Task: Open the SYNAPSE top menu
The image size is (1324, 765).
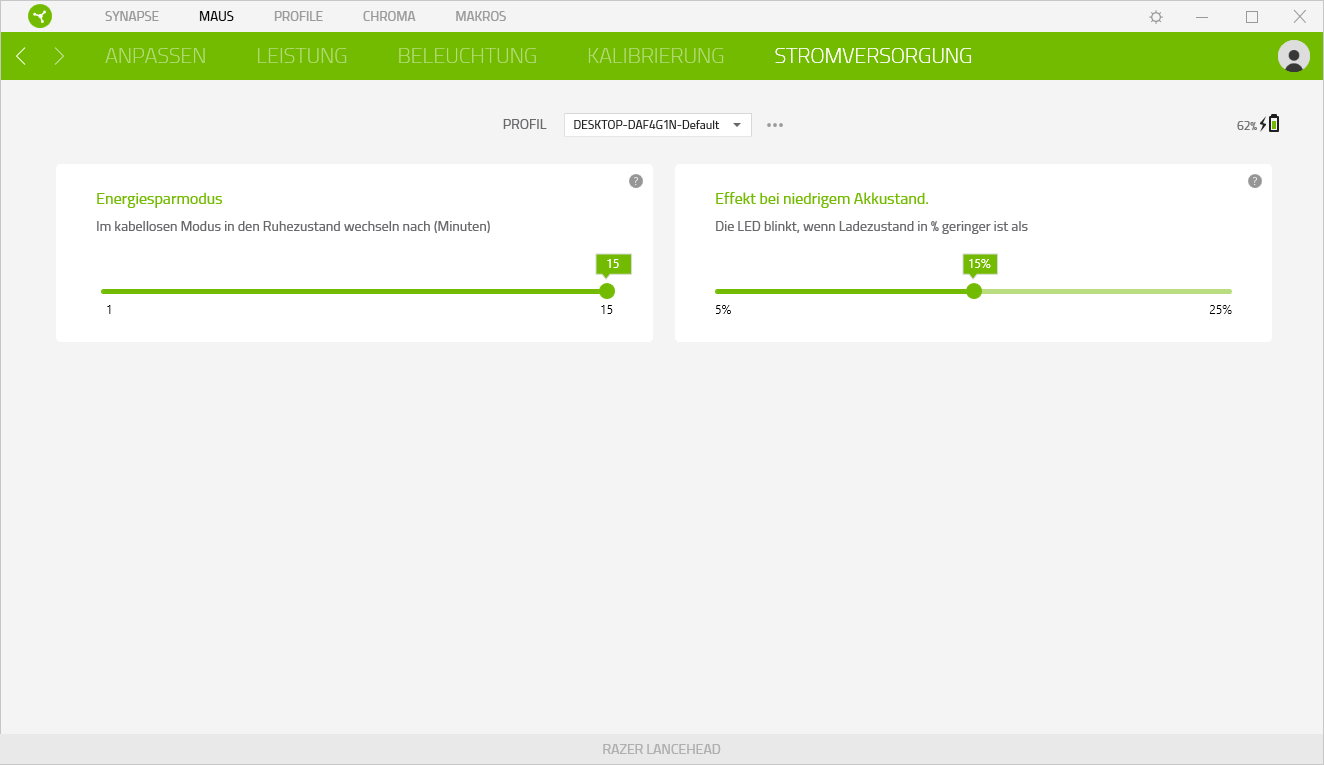Action: click(132, 17)
